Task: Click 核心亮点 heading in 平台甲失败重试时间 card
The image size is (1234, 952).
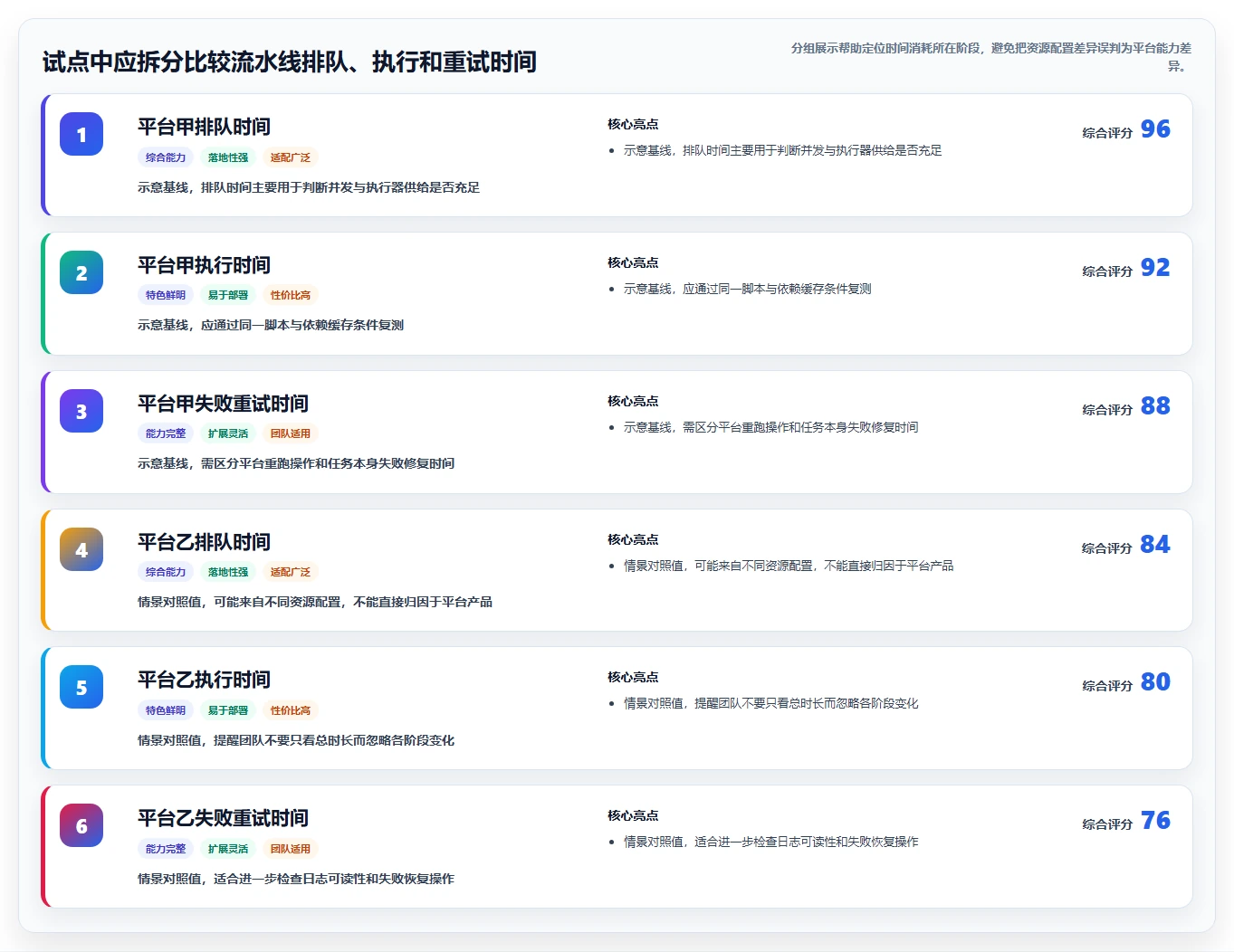Action: point(633,401)
